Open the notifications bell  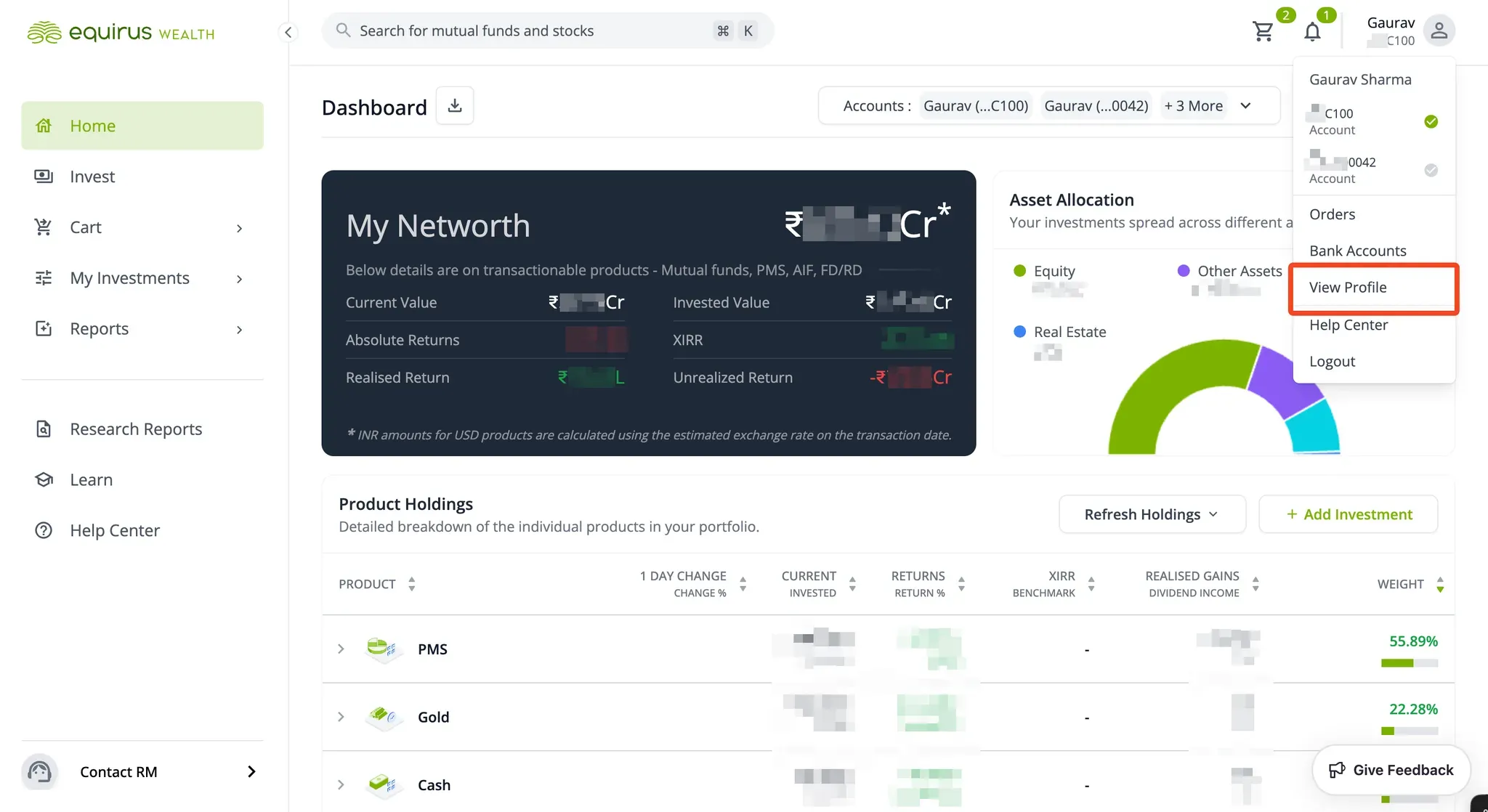click(x=1312, y=31)
